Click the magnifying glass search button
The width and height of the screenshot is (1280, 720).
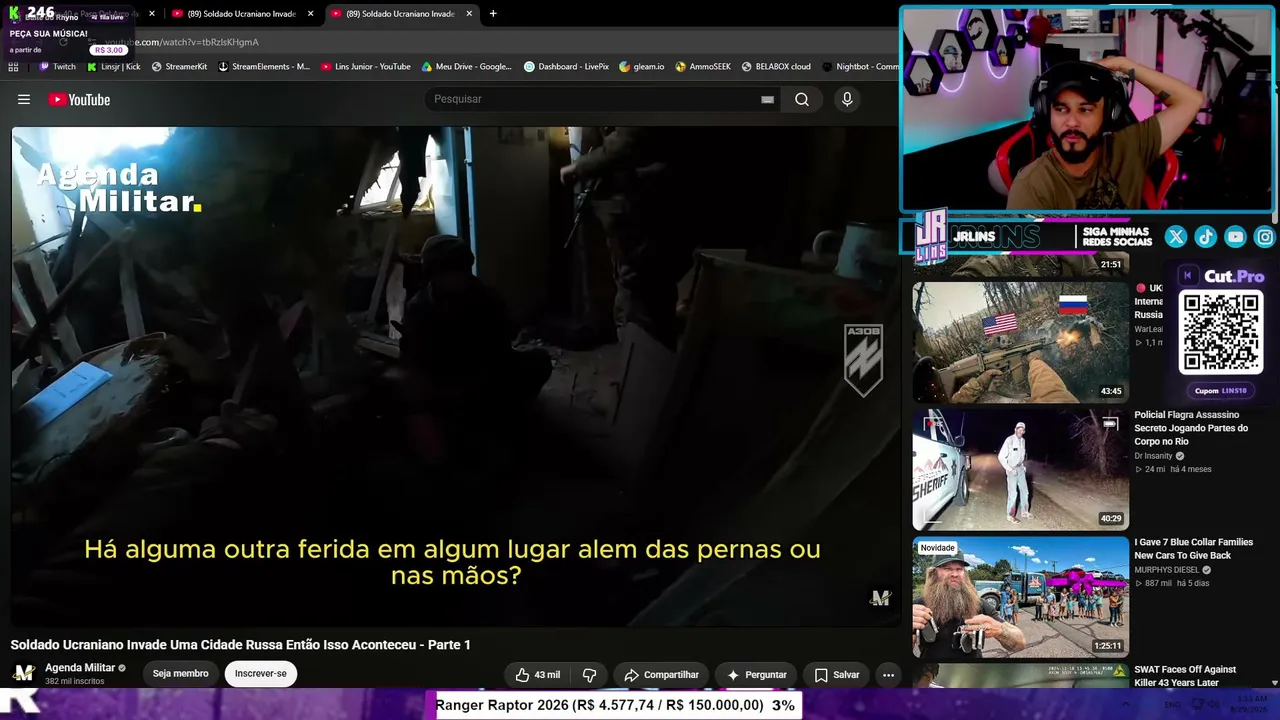[802, 99]
